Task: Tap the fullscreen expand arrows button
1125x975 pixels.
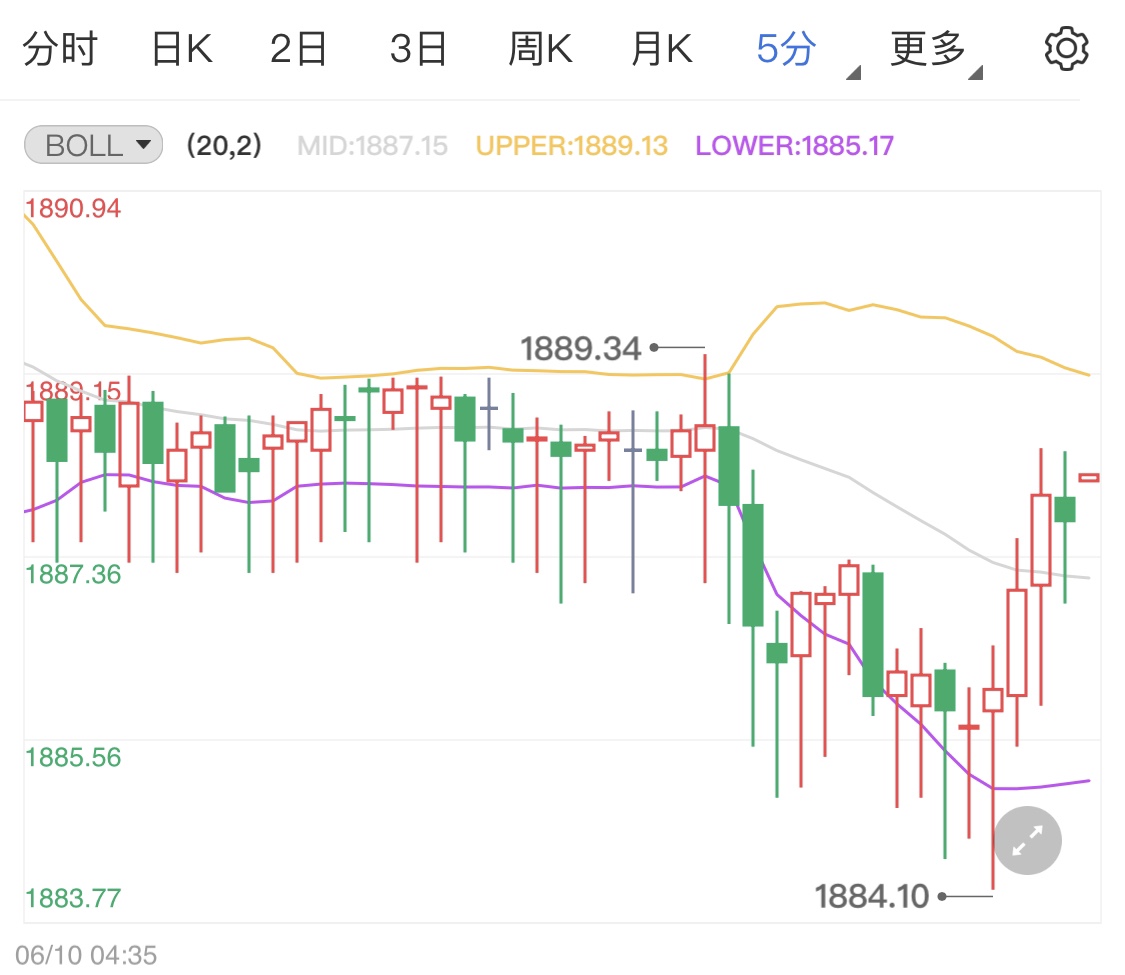Action: 1027,840
